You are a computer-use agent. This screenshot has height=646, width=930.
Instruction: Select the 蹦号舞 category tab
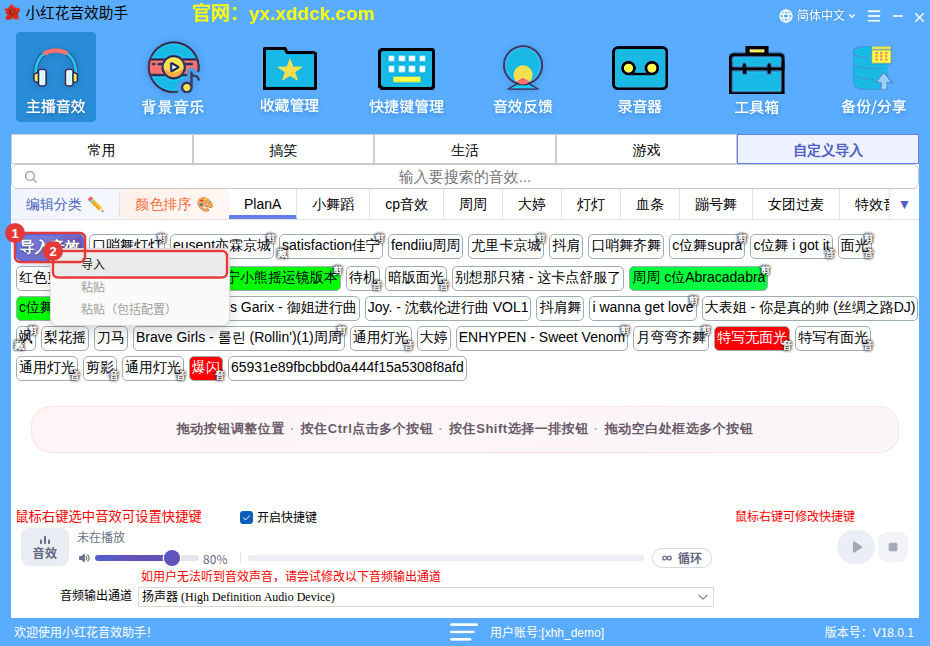[715, 205]
